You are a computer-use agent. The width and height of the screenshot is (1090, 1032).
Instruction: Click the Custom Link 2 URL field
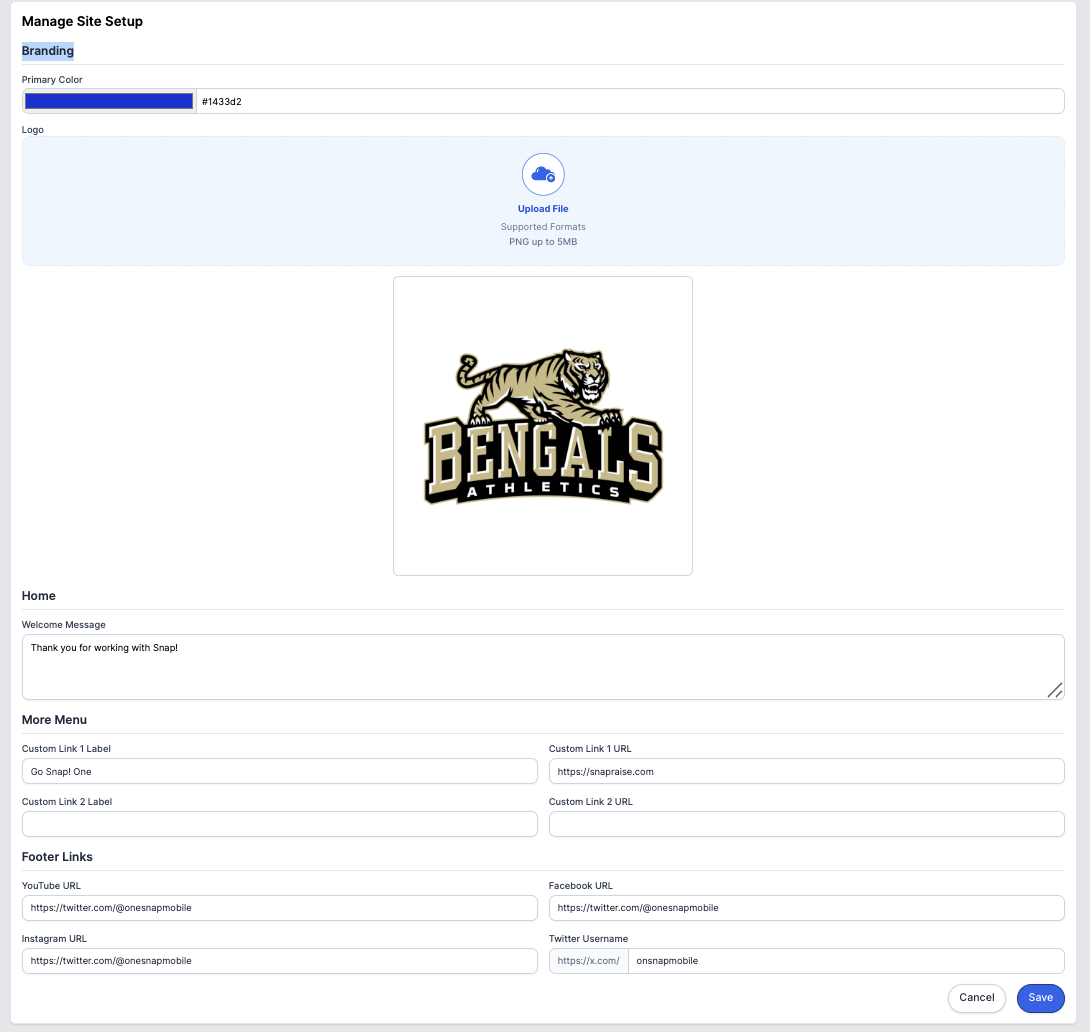(x=806, y=824)
